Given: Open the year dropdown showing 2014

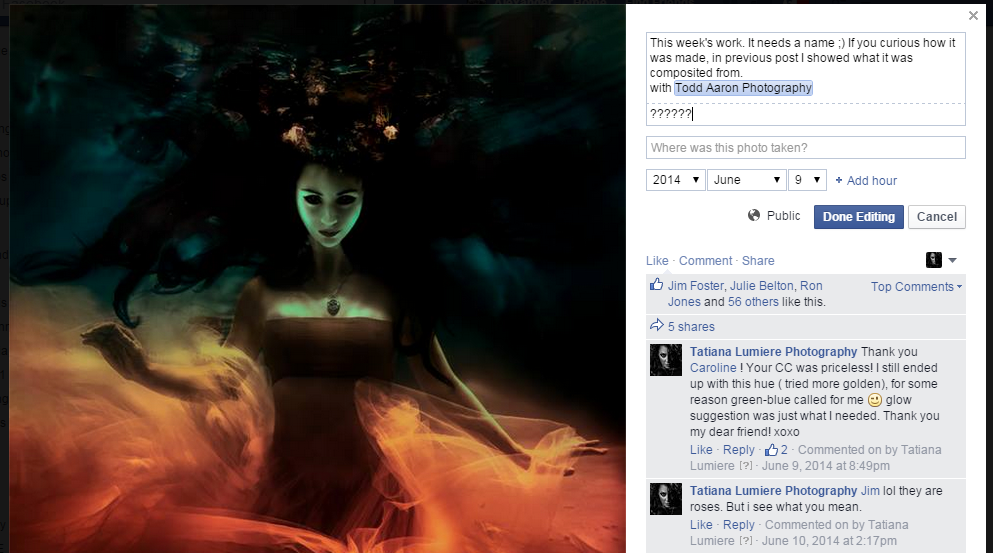Looking at the screenshot, I should pos(675,180).
